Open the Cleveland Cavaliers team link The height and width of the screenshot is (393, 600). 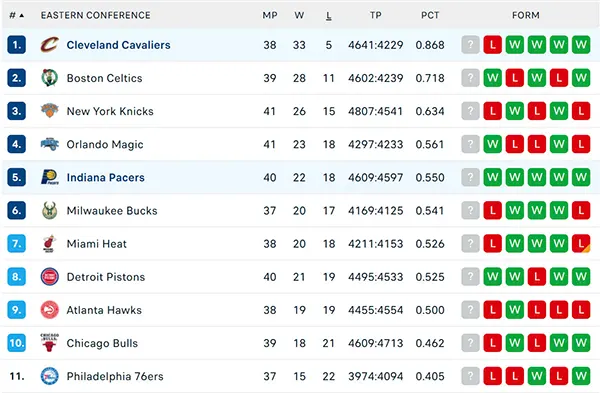pos(119,45)
